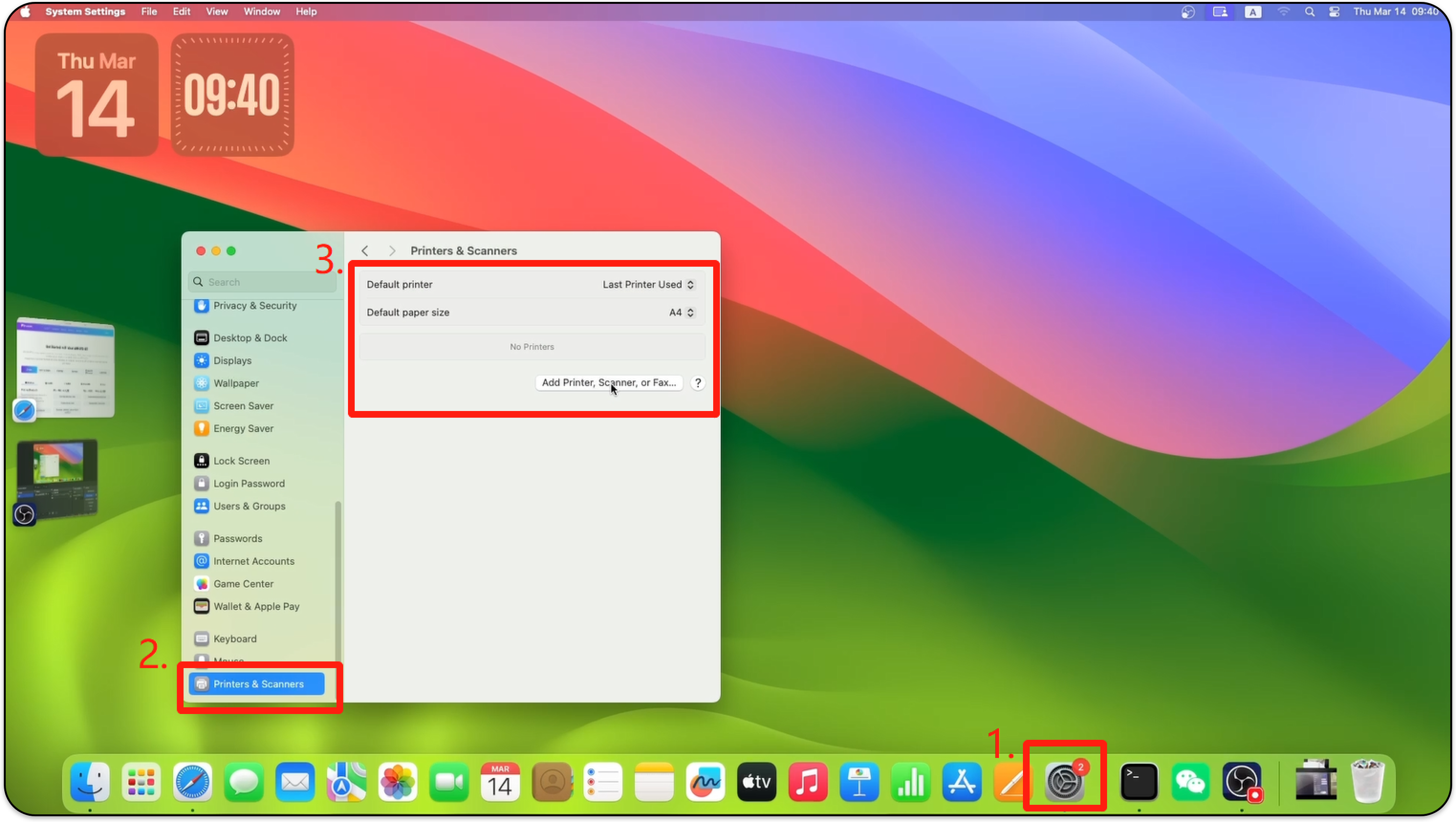Open Energy Saver settings

(x=243, y=428)
